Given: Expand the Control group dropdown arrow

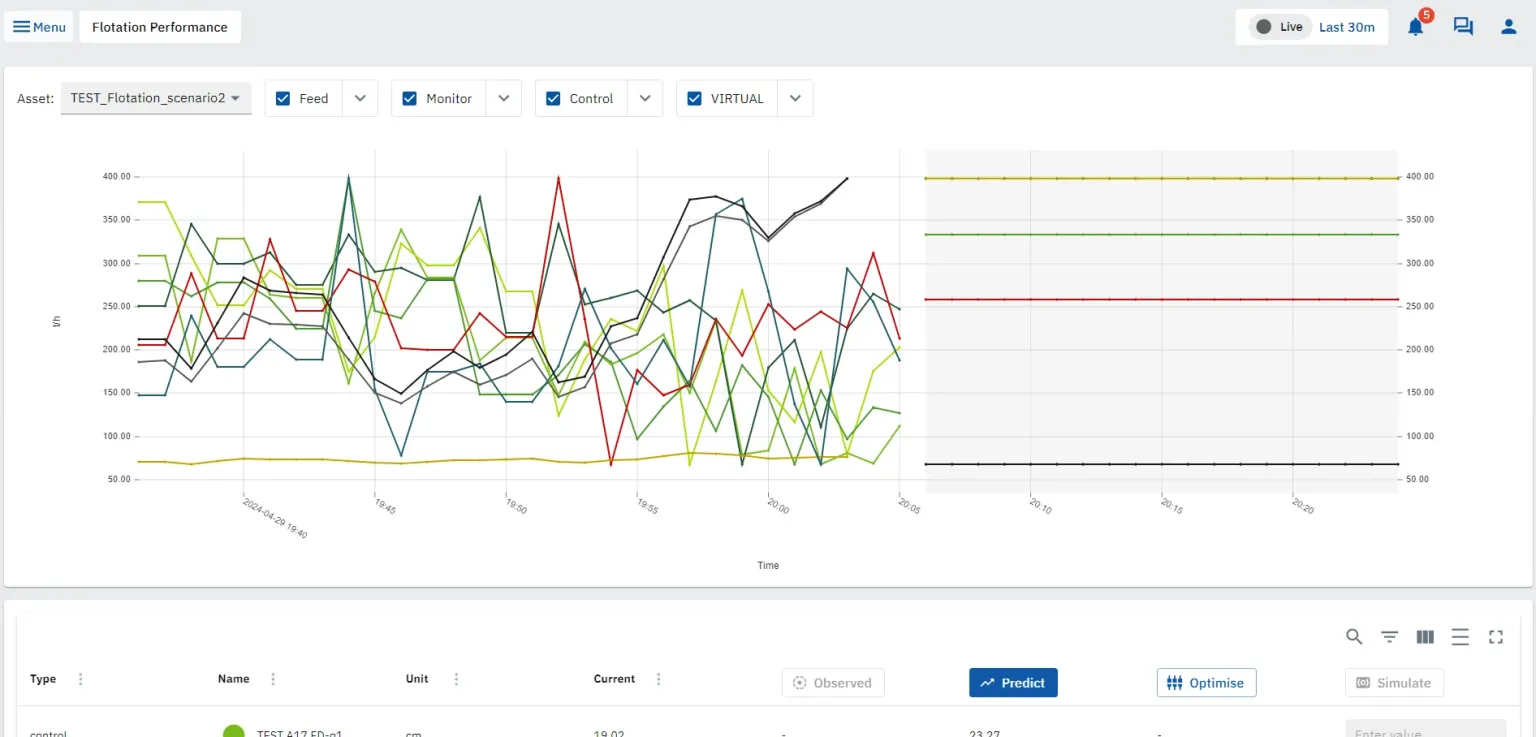Looking at the screenshot, I should click(x=645, y=98).
